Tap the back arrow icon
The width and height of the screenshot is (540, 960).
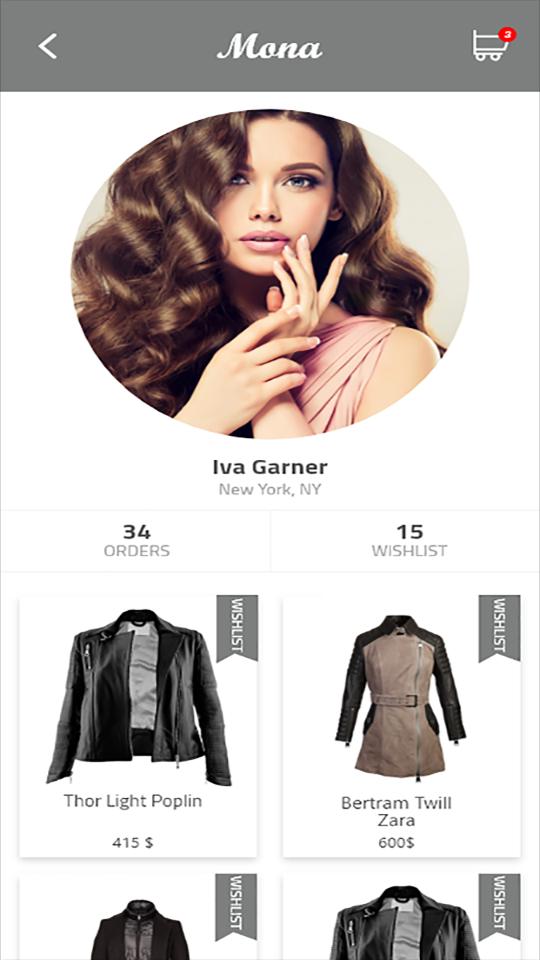[x=47, y=47]
